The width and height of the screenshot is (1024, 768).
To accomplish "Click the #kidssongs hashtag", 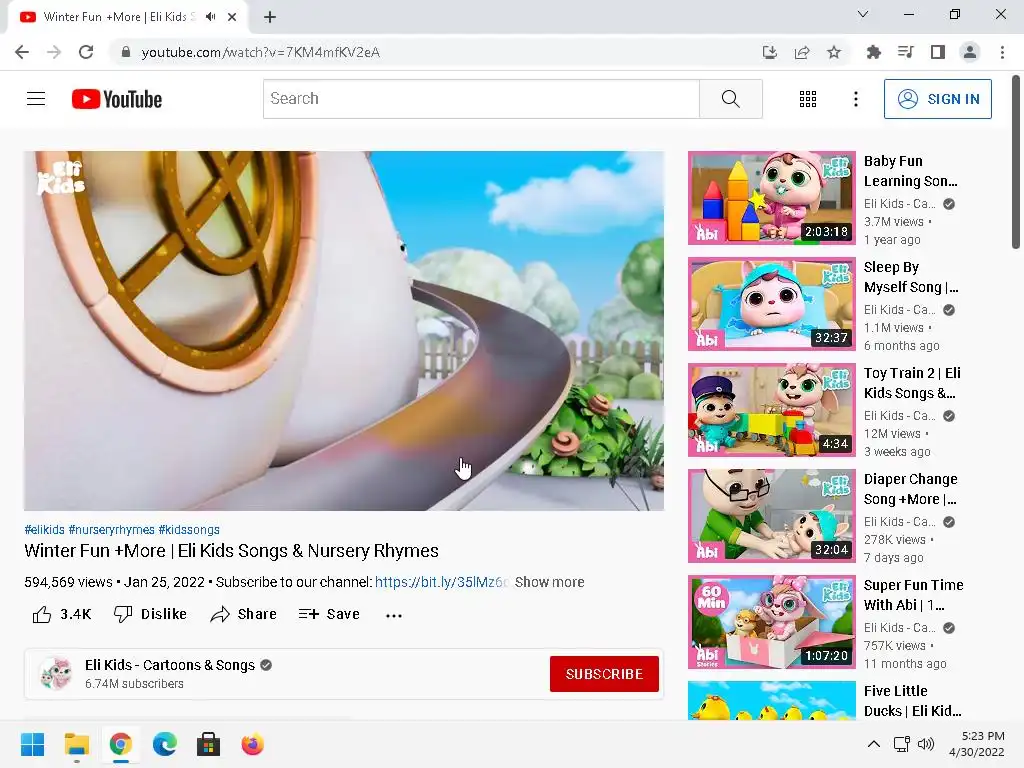I will point(189,530).
